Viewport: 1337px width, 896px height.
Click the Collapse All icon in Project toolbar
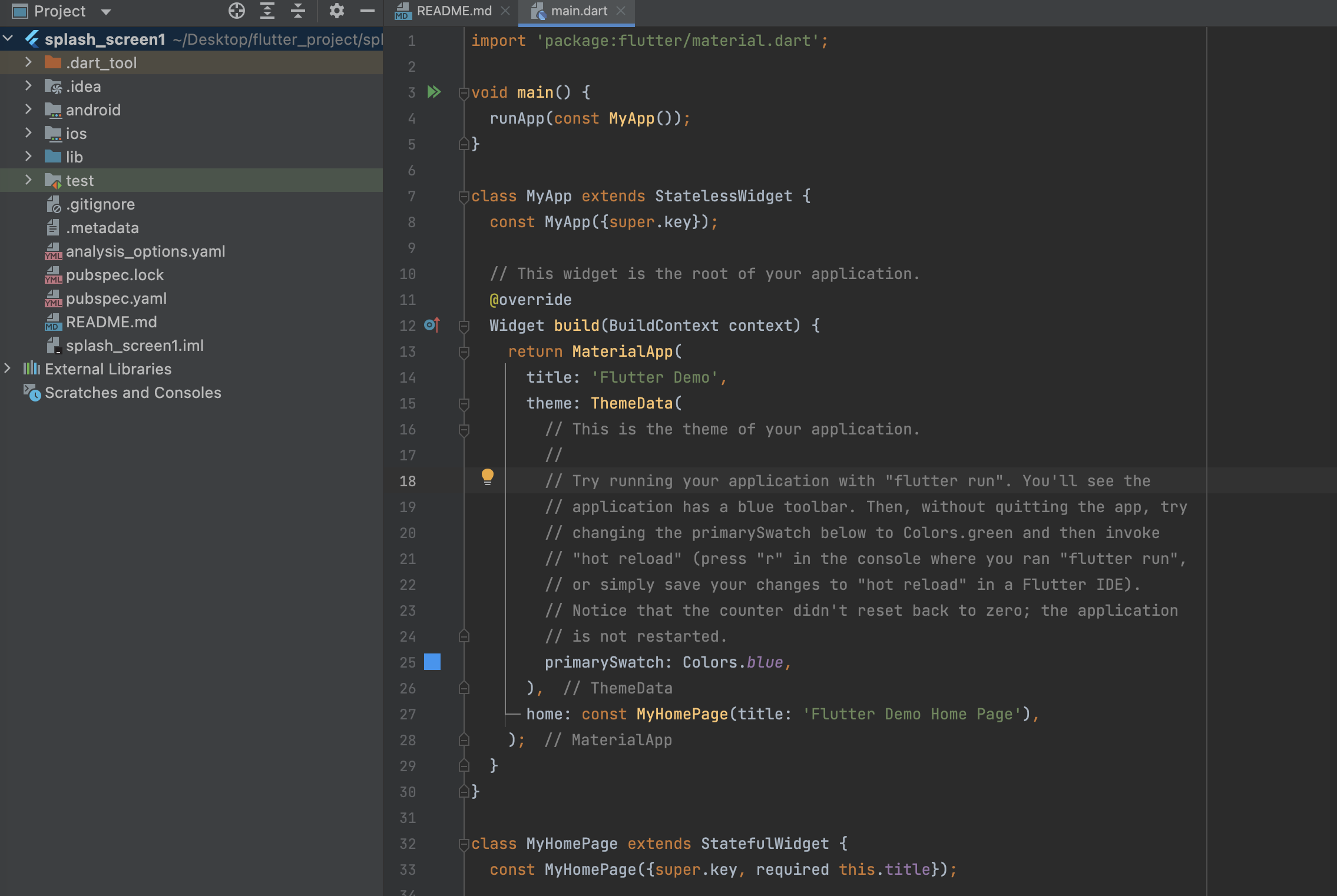pyautogui.click(x=298, y=11)
